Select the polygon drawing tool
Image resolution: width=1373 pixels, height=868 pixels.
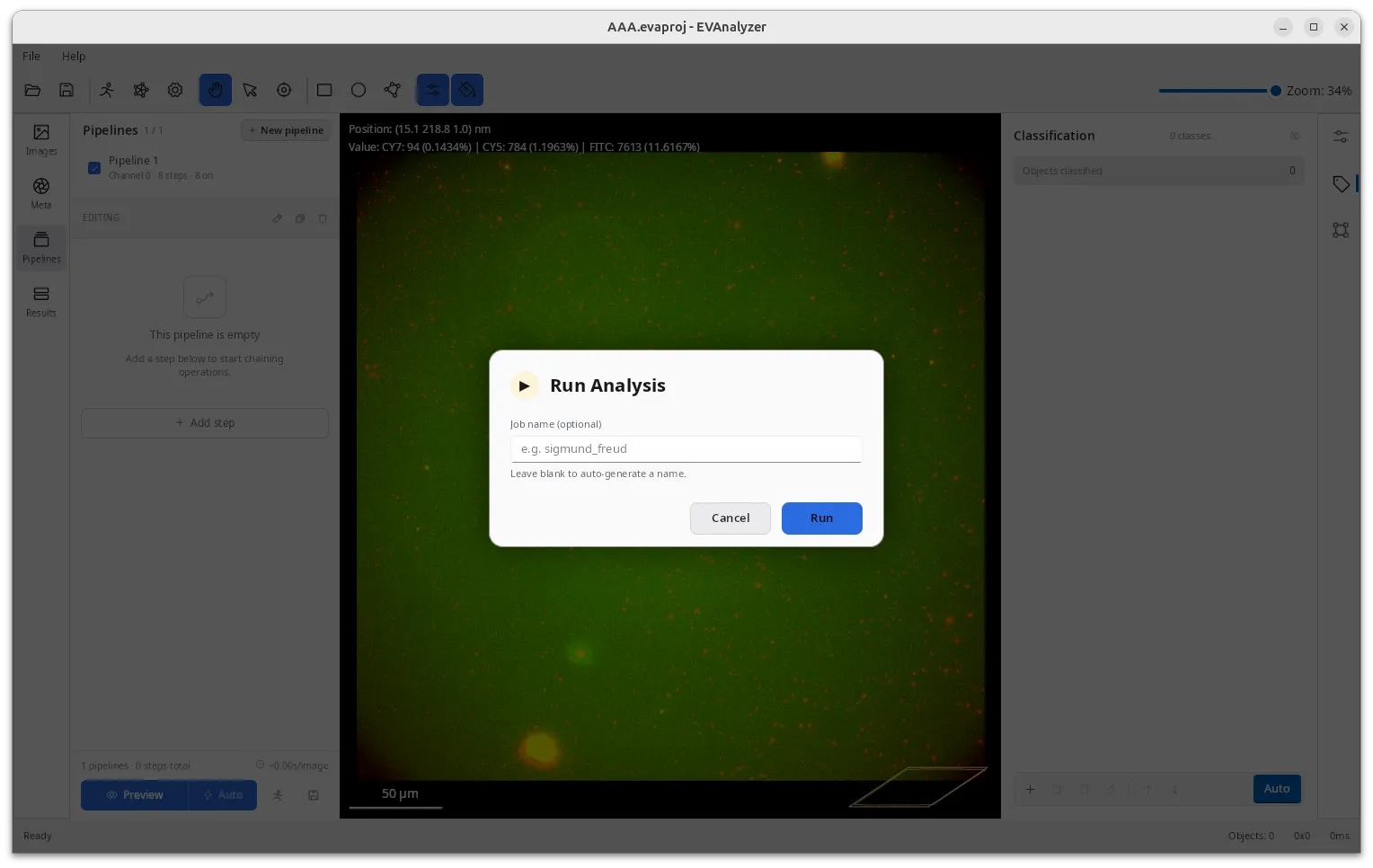(393, 90)
